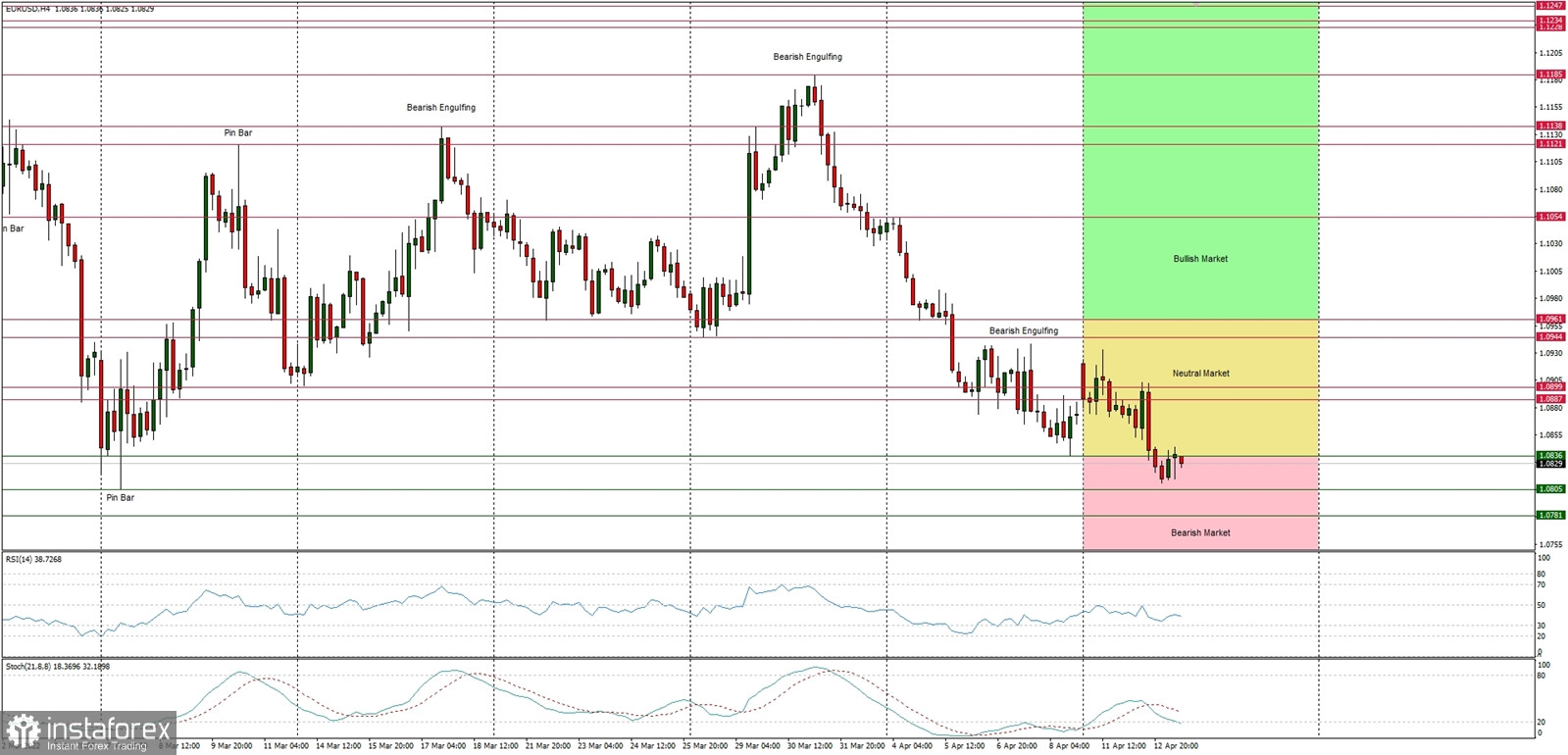1568x755 pixels.
Task: Select the green 1.0836 support price tag
Action: (x=1550, y=455)
